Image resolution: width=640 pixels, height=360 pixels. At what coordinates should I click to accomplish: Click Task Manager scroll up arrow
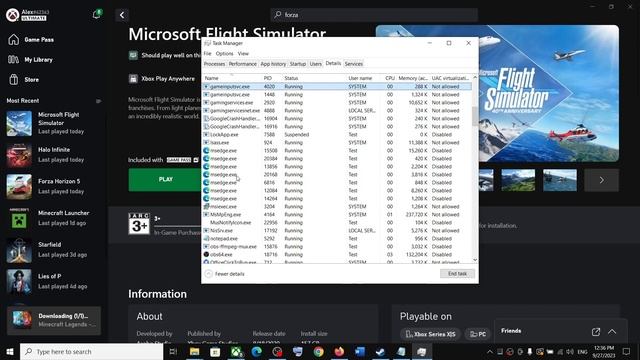475,77
